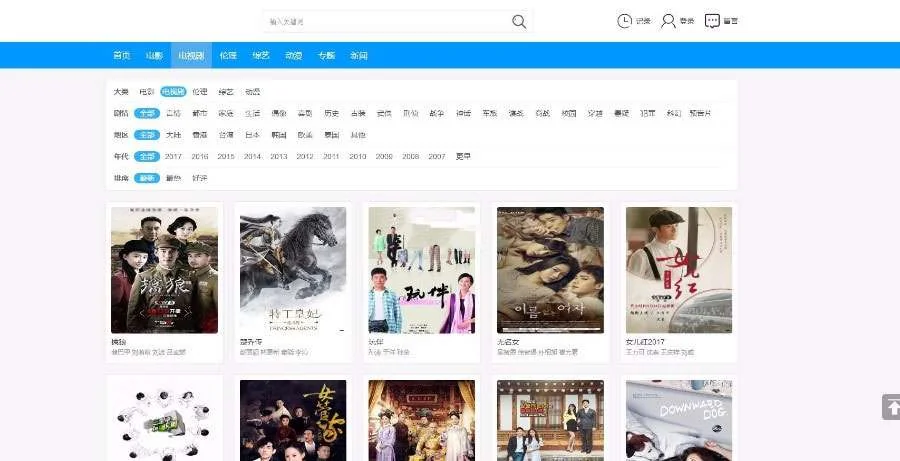Open the black horse drama poster
The image size is (900, 461).
coord(293,270)
